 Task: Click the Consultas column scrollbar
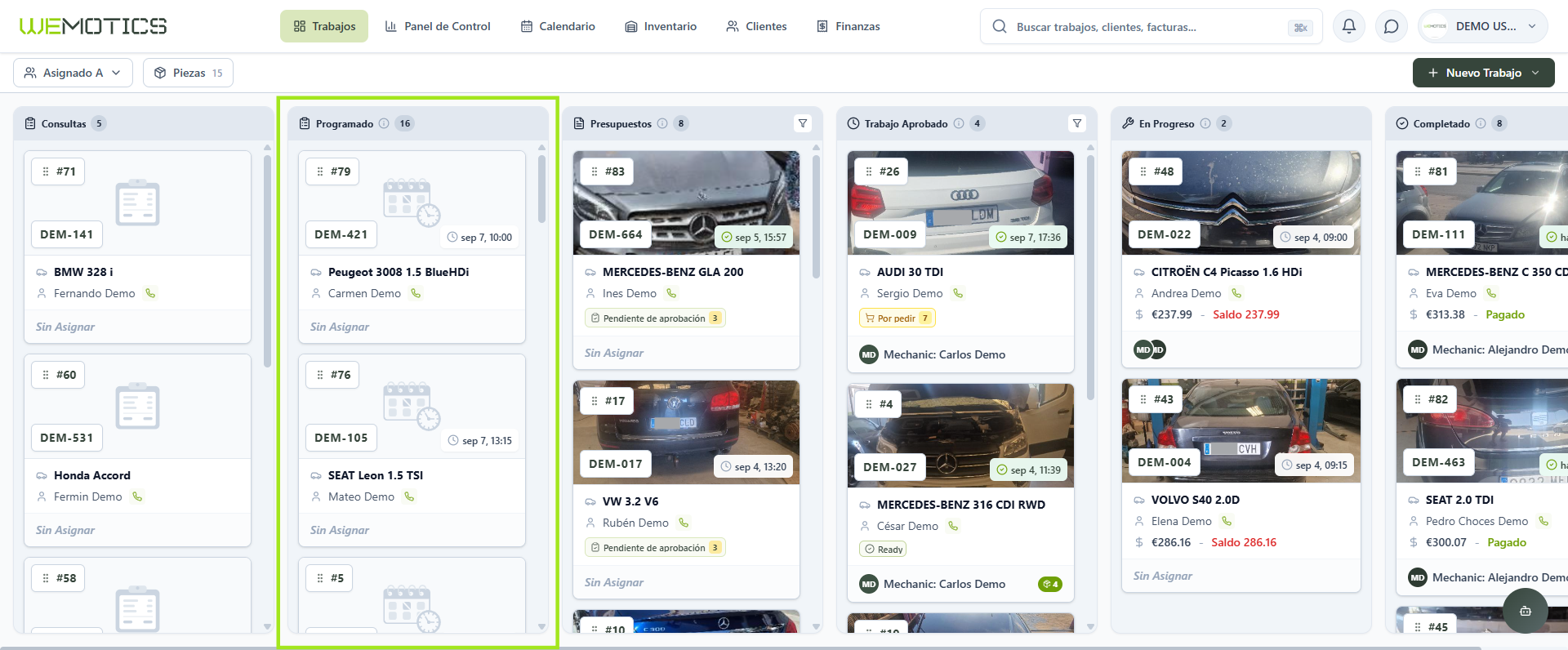[267, 261]
